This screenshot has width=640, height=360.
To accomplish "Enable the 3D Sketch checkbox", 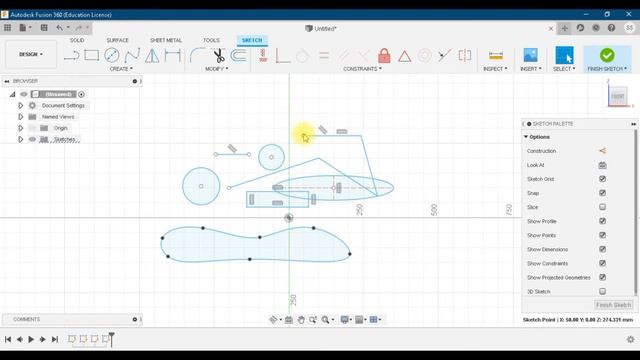I will coord(602,291).
